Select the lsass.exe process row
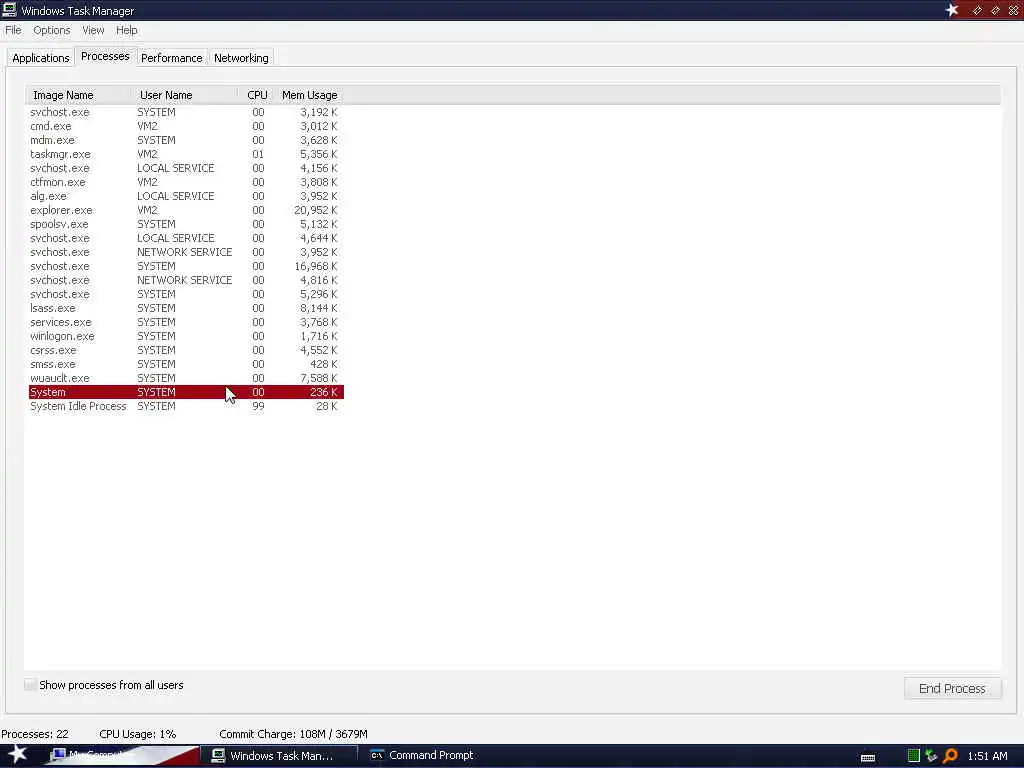 point(186,308)
